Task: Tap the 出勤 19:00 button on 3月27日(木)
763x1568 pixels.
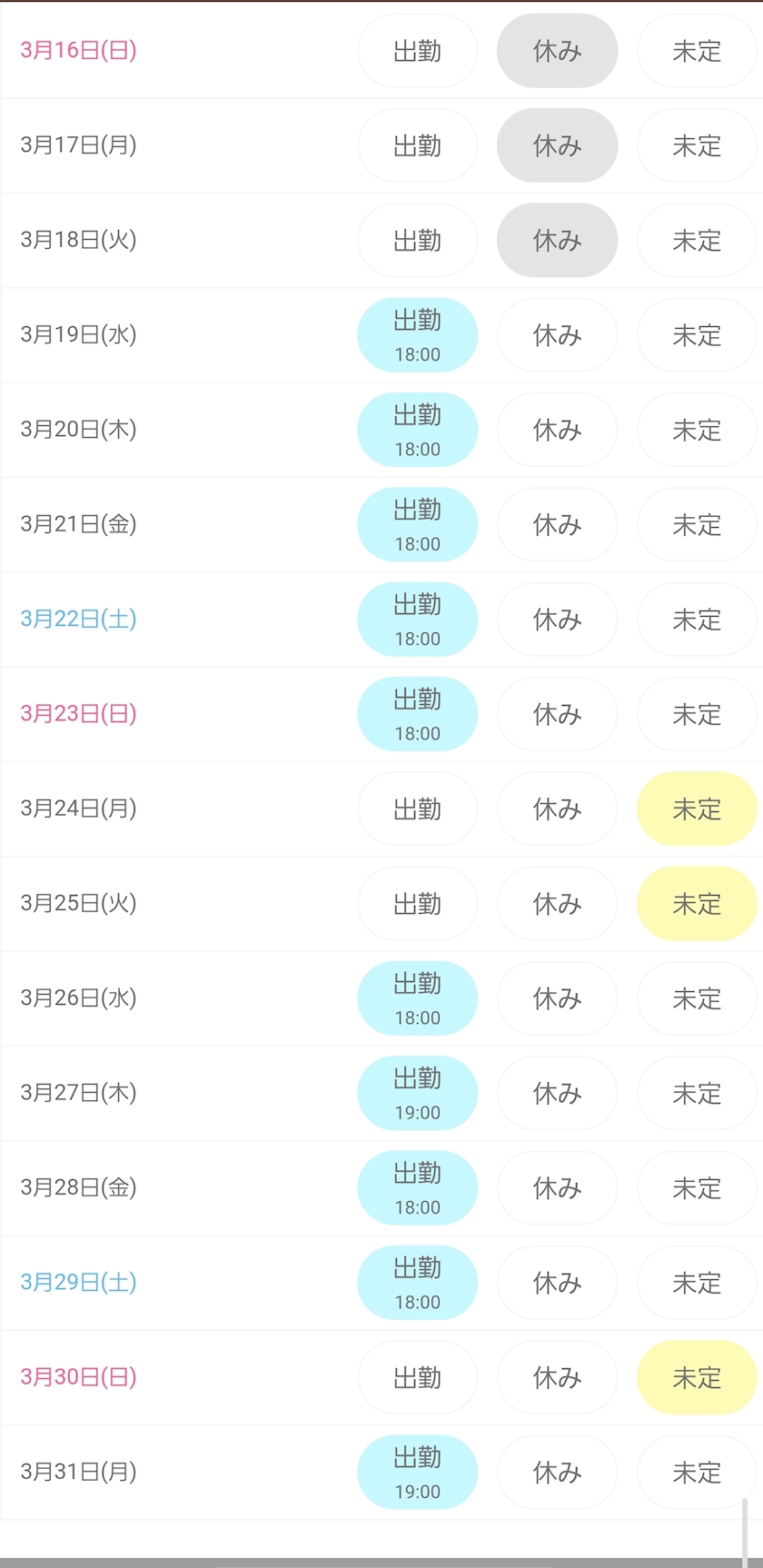Action: click(417, 1093)
